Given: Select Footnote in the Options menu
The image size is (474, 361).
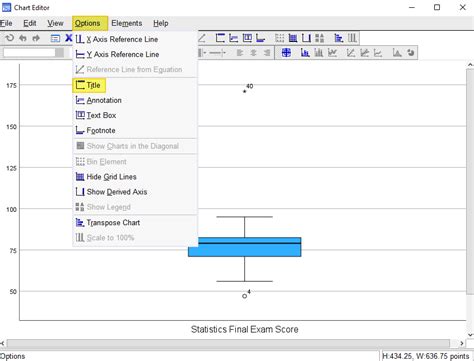Looking at the screenshot, I should pos(135,130).
